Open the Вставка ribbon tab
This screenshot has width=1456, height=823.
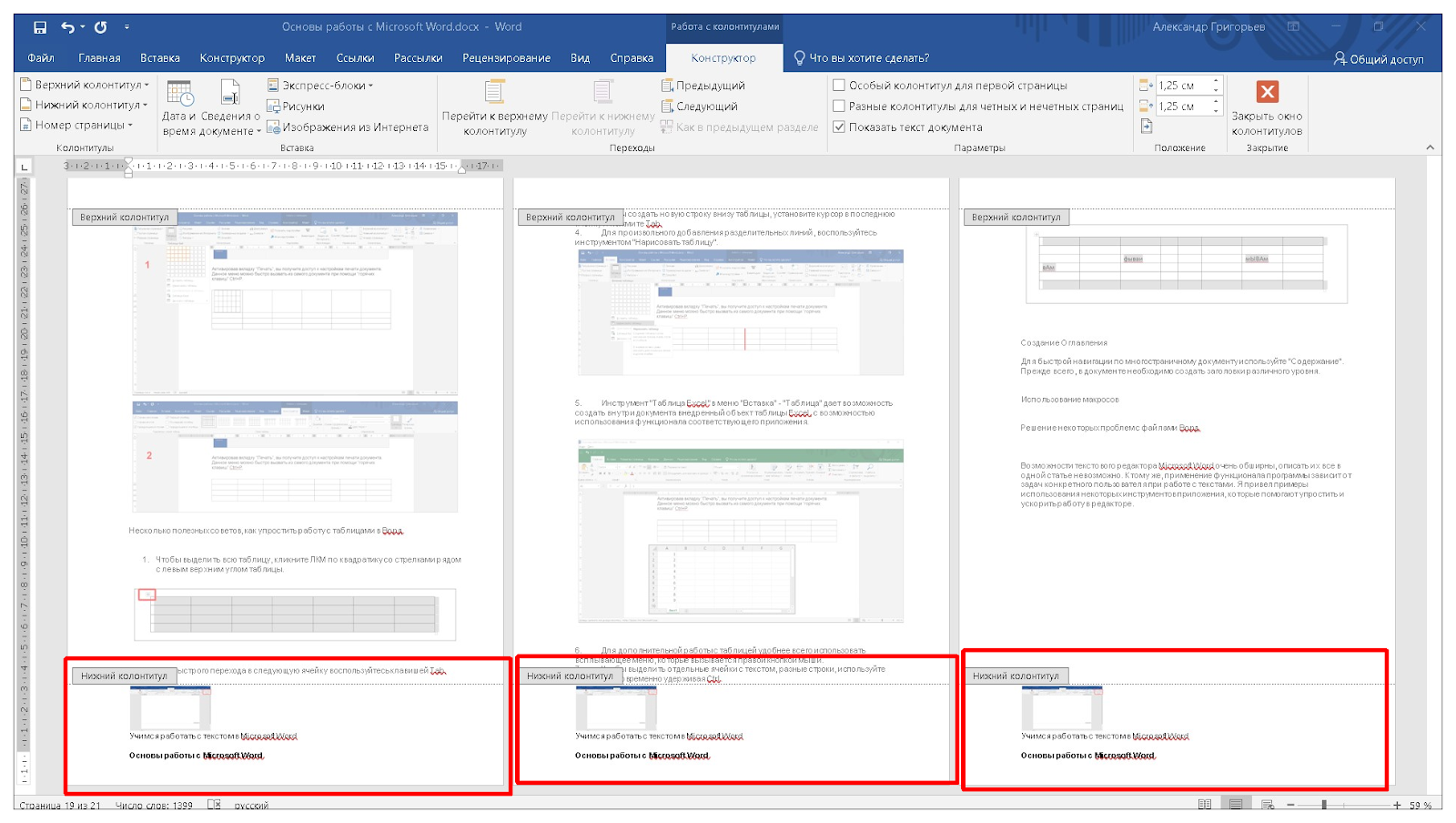[160, 58]
